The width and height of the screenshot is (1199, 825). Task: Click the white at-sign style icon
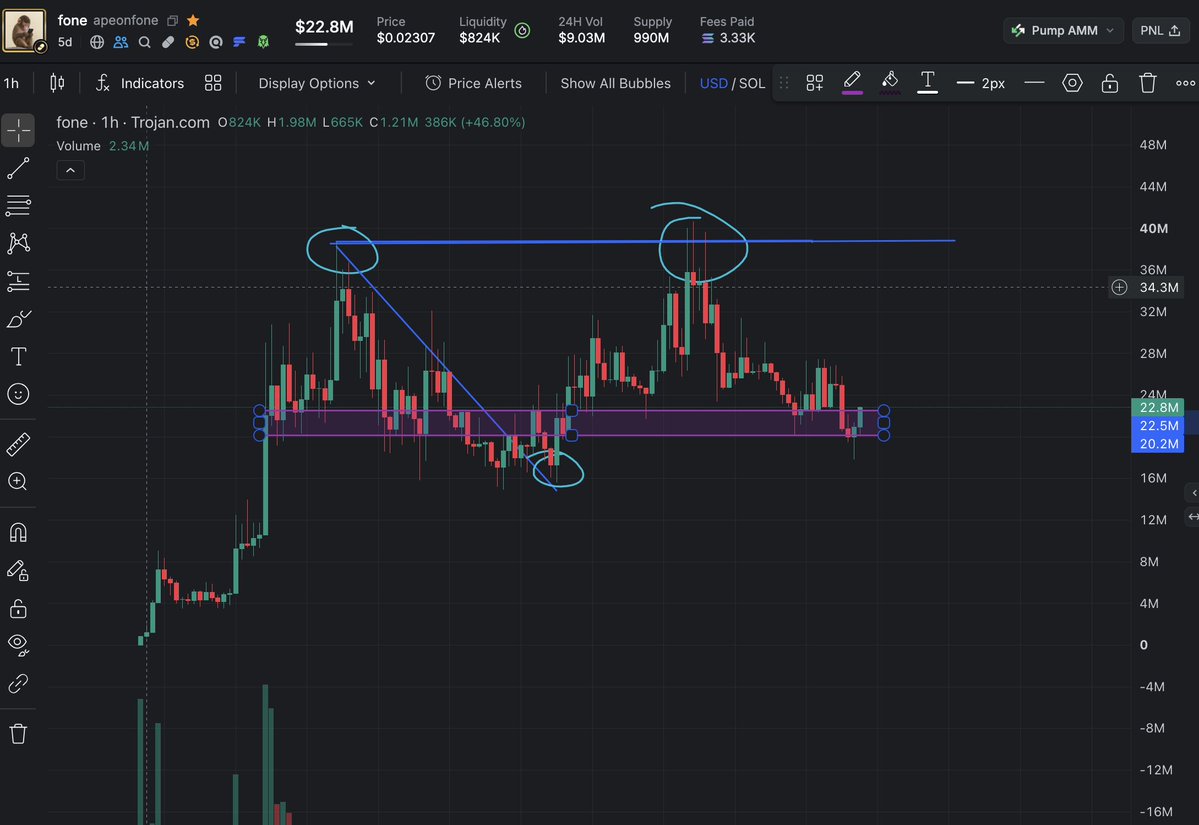point(216,42)
